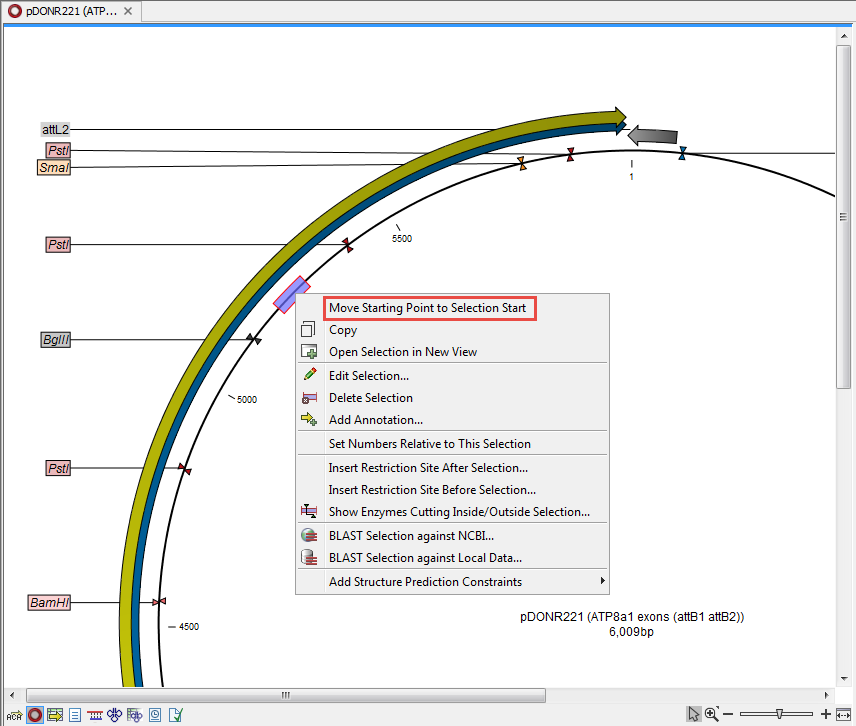
Task: Choose Move Starting Point to Selection Start
Action: coord(428,308)
